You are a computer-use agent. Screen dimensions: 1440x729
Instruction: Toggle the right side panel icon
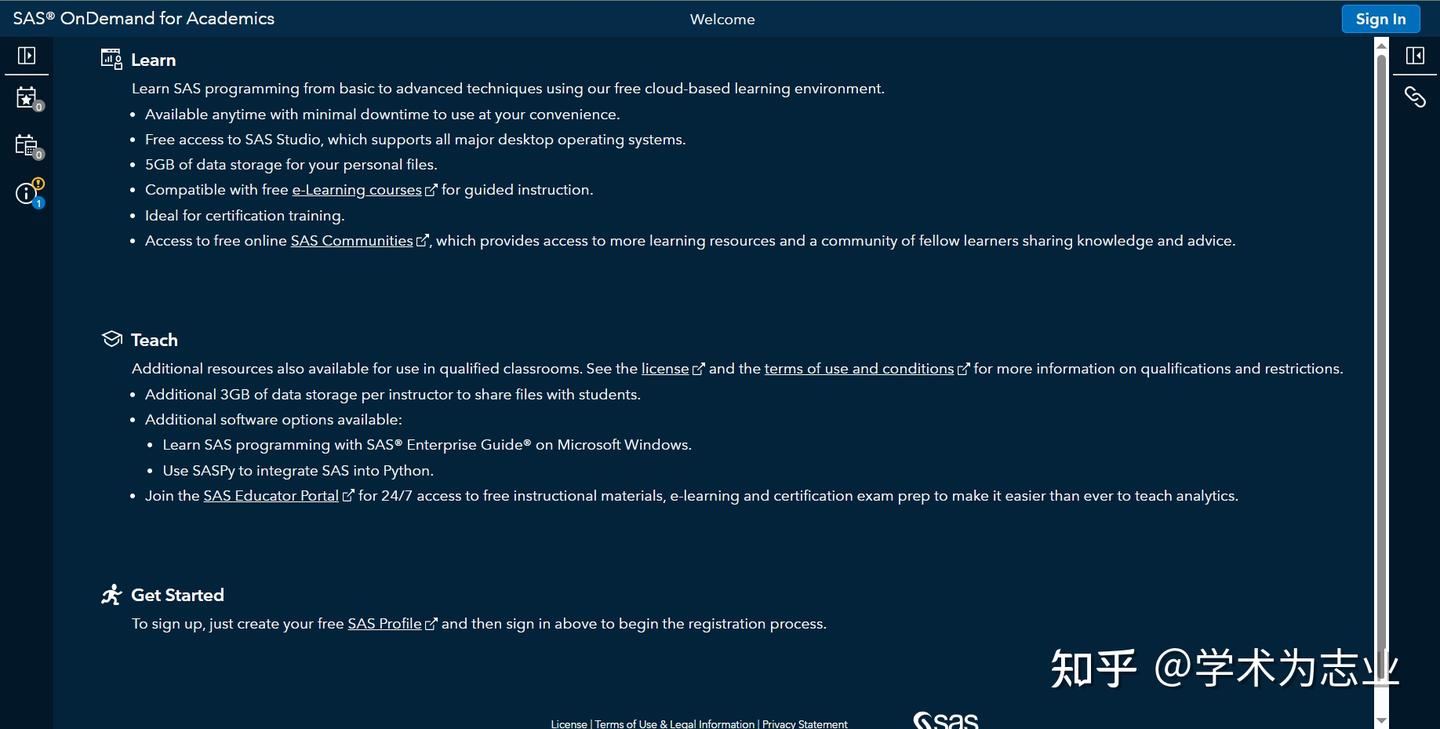[1415, 56]
